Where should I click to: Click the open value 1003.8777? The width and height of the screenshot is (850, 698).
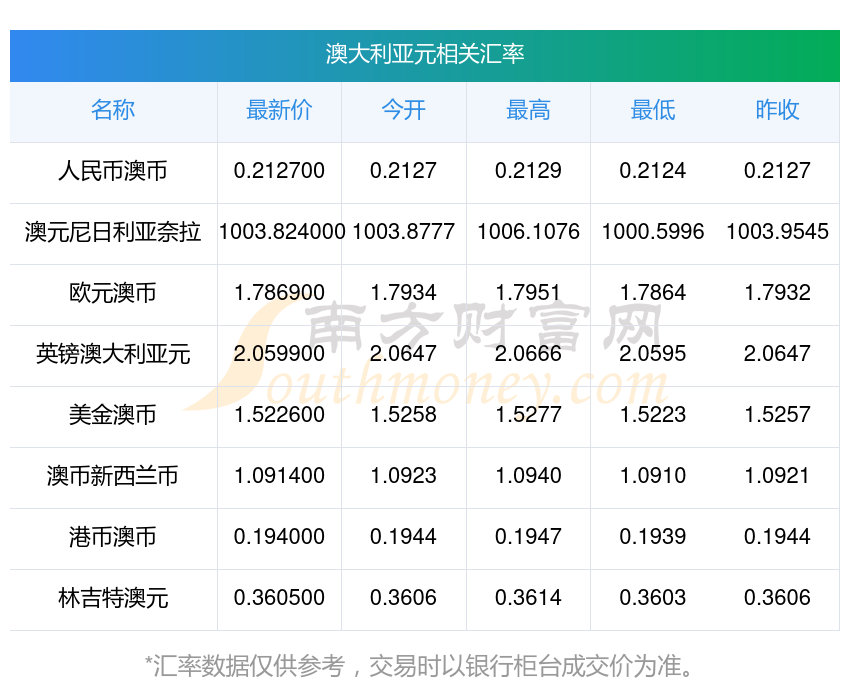[403, 232]
